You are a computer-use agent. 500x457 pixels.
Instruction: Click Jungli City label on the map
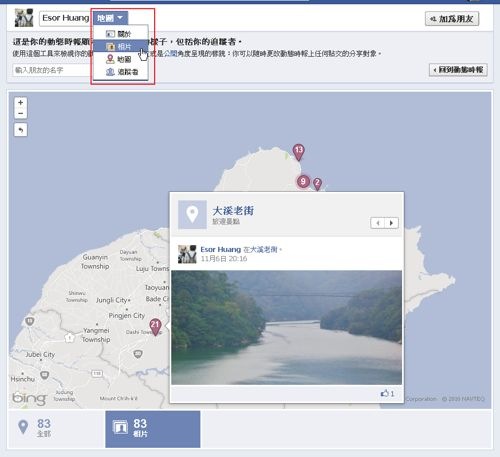point(112,300)
